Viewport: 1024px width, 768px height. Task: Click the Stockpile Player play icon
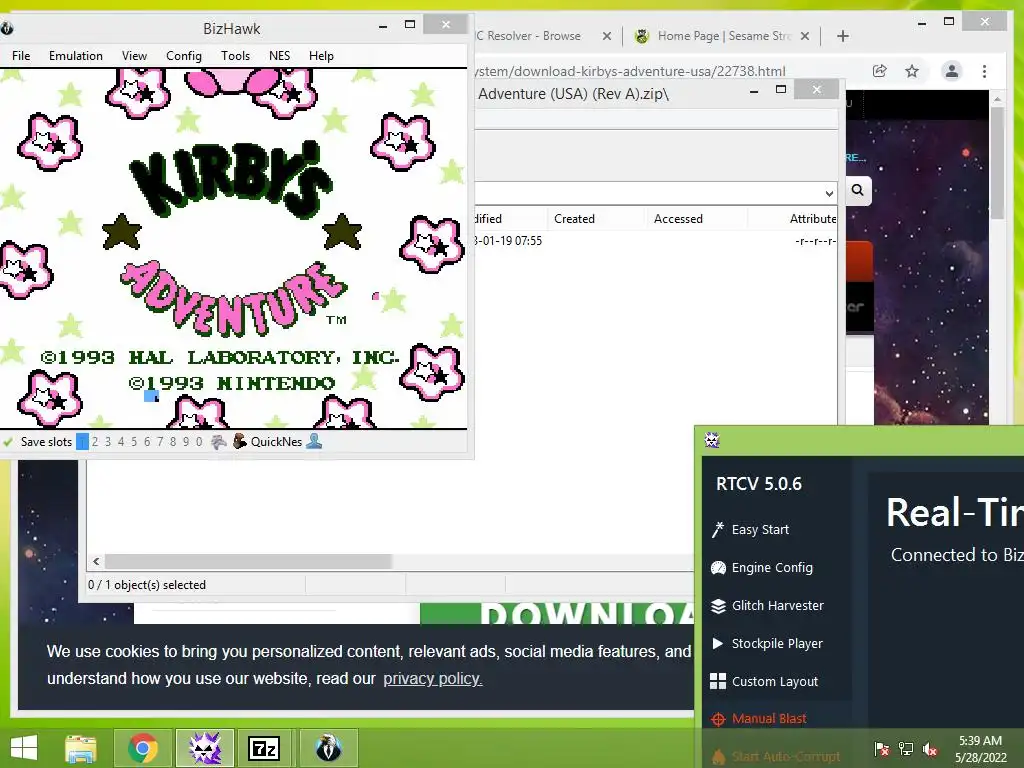pos(718,643)
